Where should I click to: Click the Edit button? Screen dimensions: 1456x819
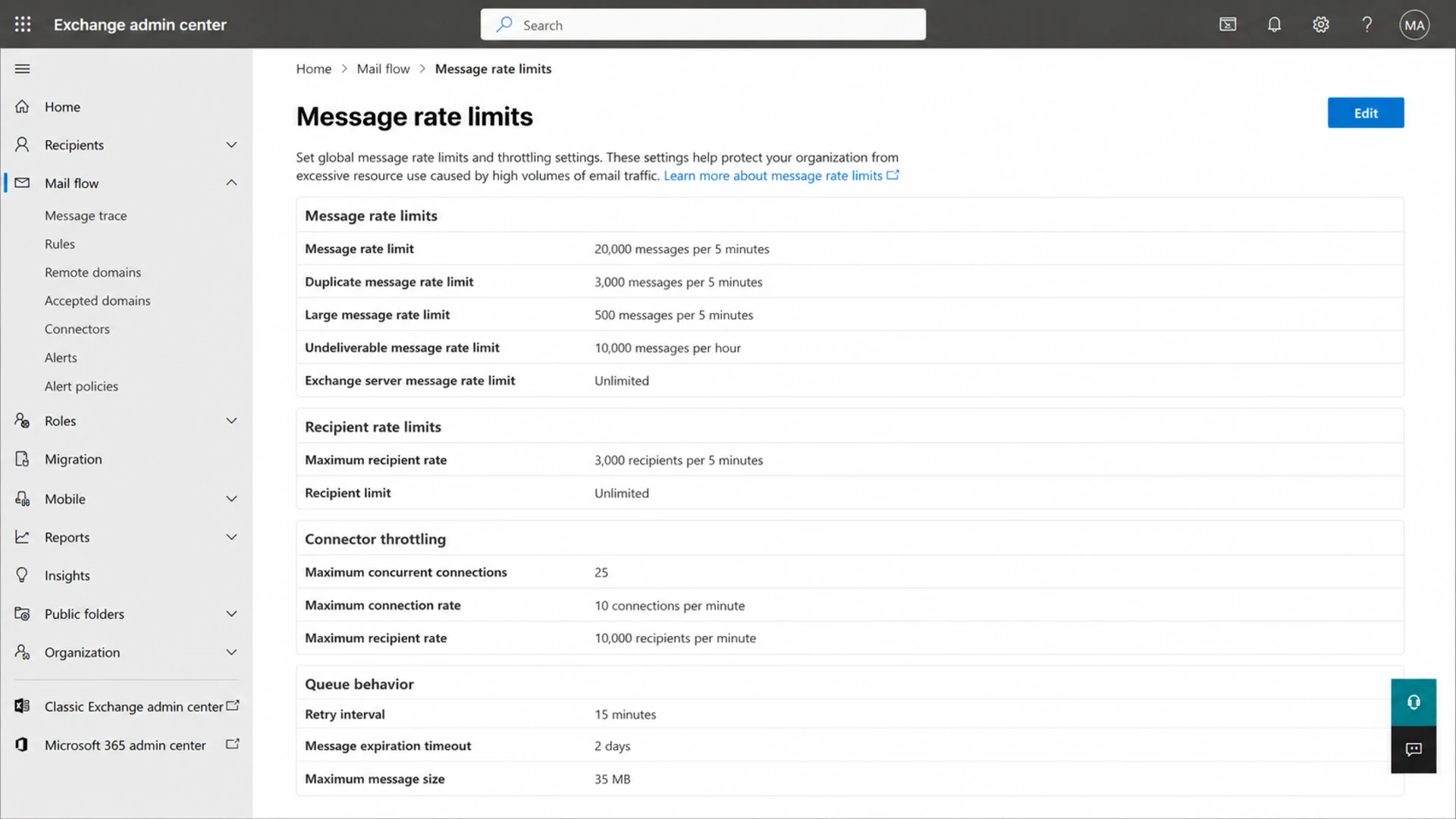[x=1366, y=113]
